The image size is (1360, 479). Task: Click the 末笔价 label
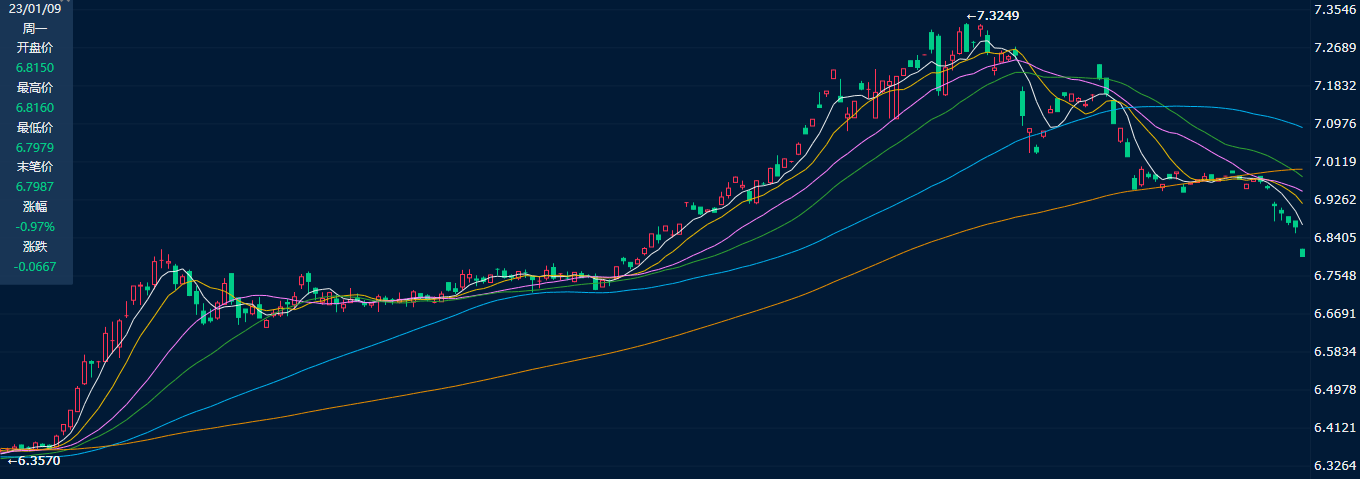pos(35,167)
